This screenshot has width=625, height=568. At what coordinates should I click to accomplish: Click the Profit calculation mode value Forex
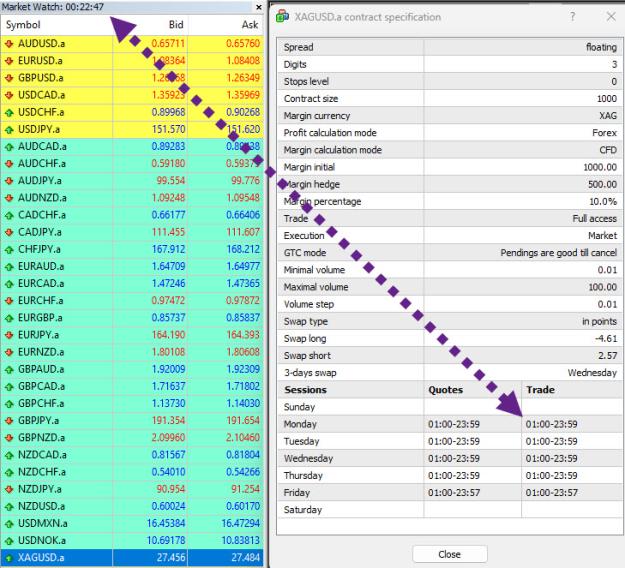coord(605,133)
